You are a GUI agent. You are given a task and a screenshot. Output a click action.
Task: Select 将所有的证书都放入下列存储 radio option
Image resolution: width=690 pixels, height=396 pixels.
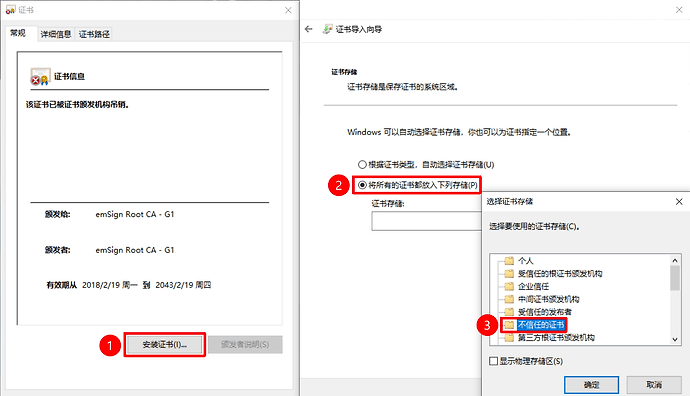(418, 185)
